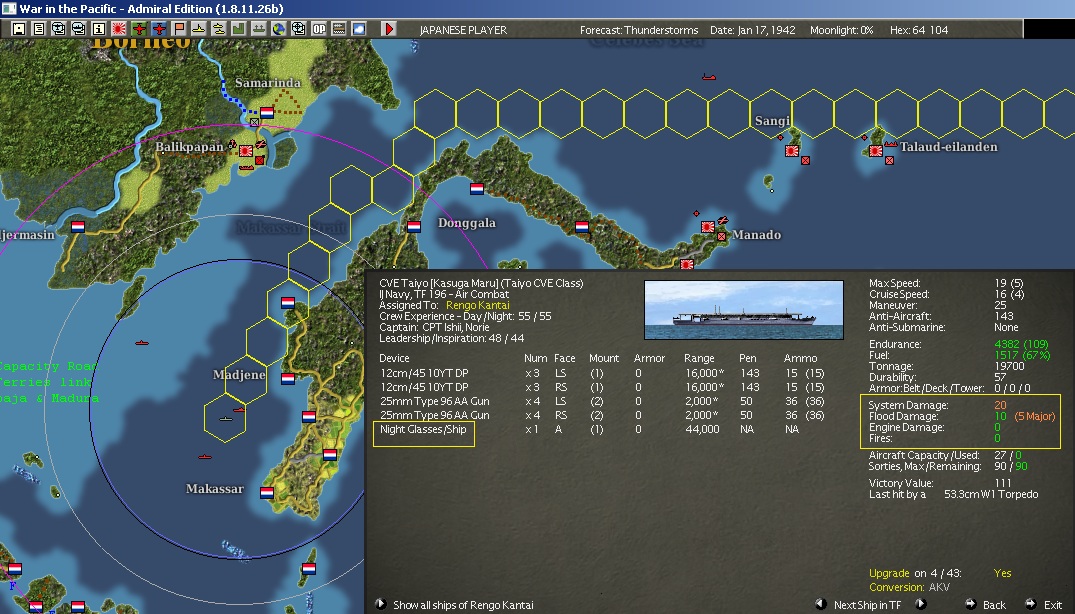Click ship icon in hex south of Madjene
This screenshot has height=614, width=1075.
[226, 418]
